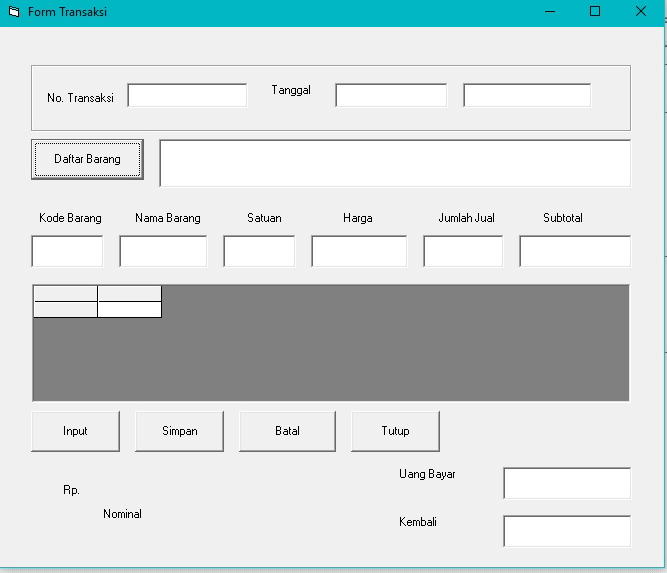Screen dimensions: 667x573
Task: Maximize the Form Transaksi window
Action: [595, 12]
